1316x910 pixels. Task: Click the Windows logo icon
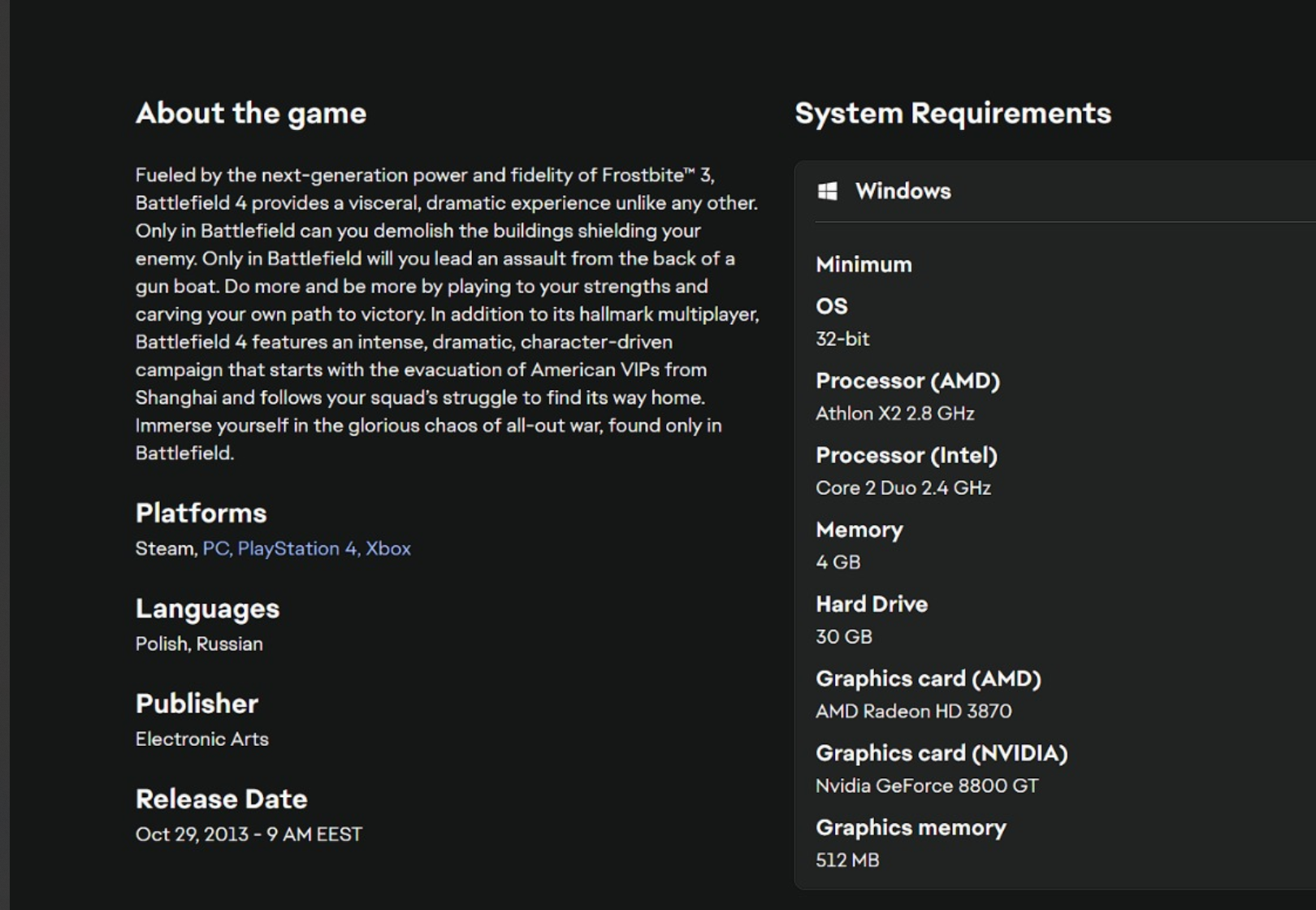827,191
